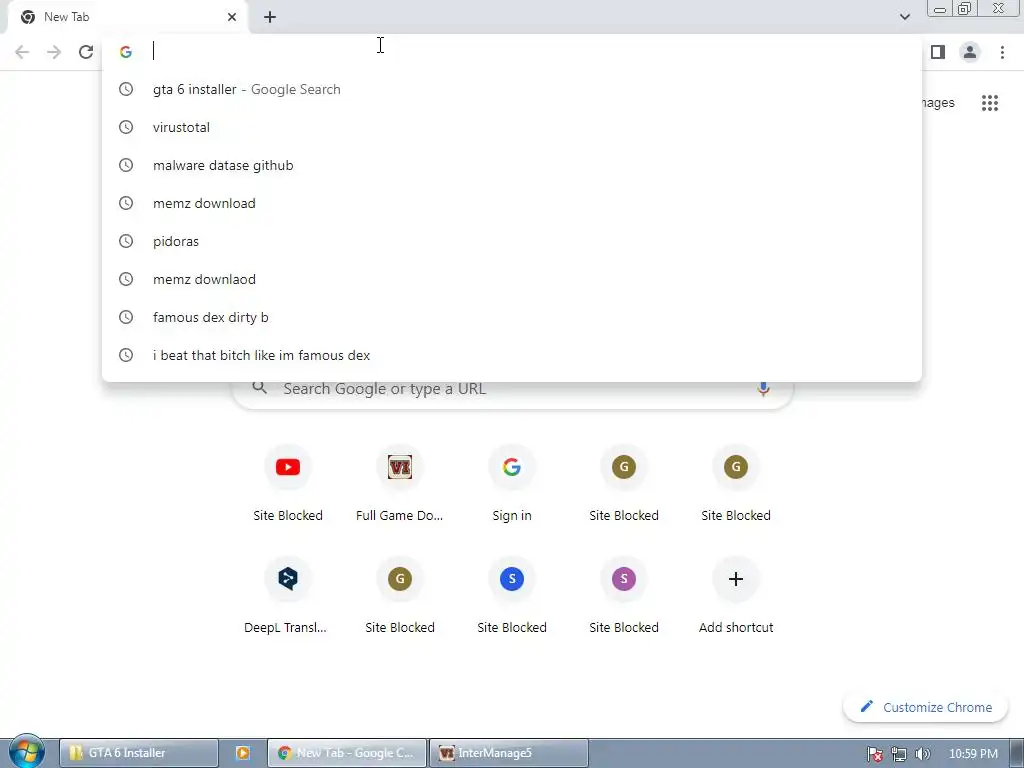Switch to InterManage5 taskbar item

(x=509, y=753)
